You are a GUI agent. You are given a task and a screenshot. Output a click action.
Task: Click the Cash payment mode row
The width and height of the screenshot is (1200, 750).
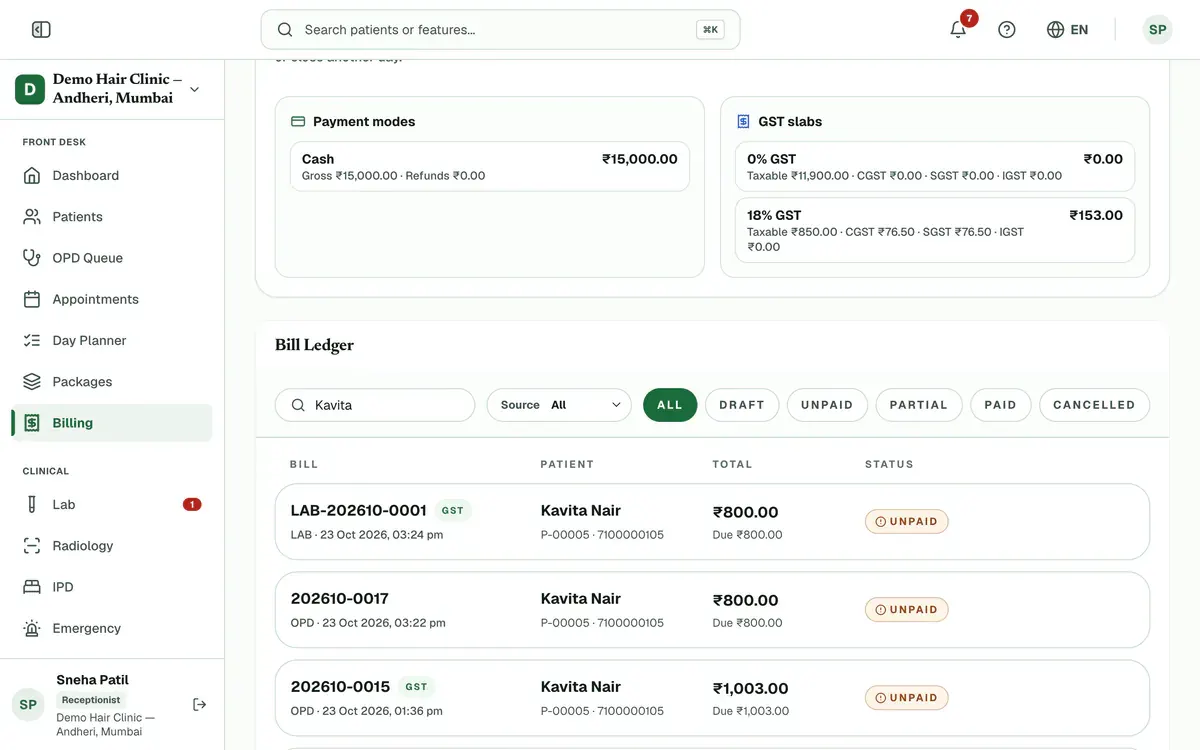tap(490, 166)
